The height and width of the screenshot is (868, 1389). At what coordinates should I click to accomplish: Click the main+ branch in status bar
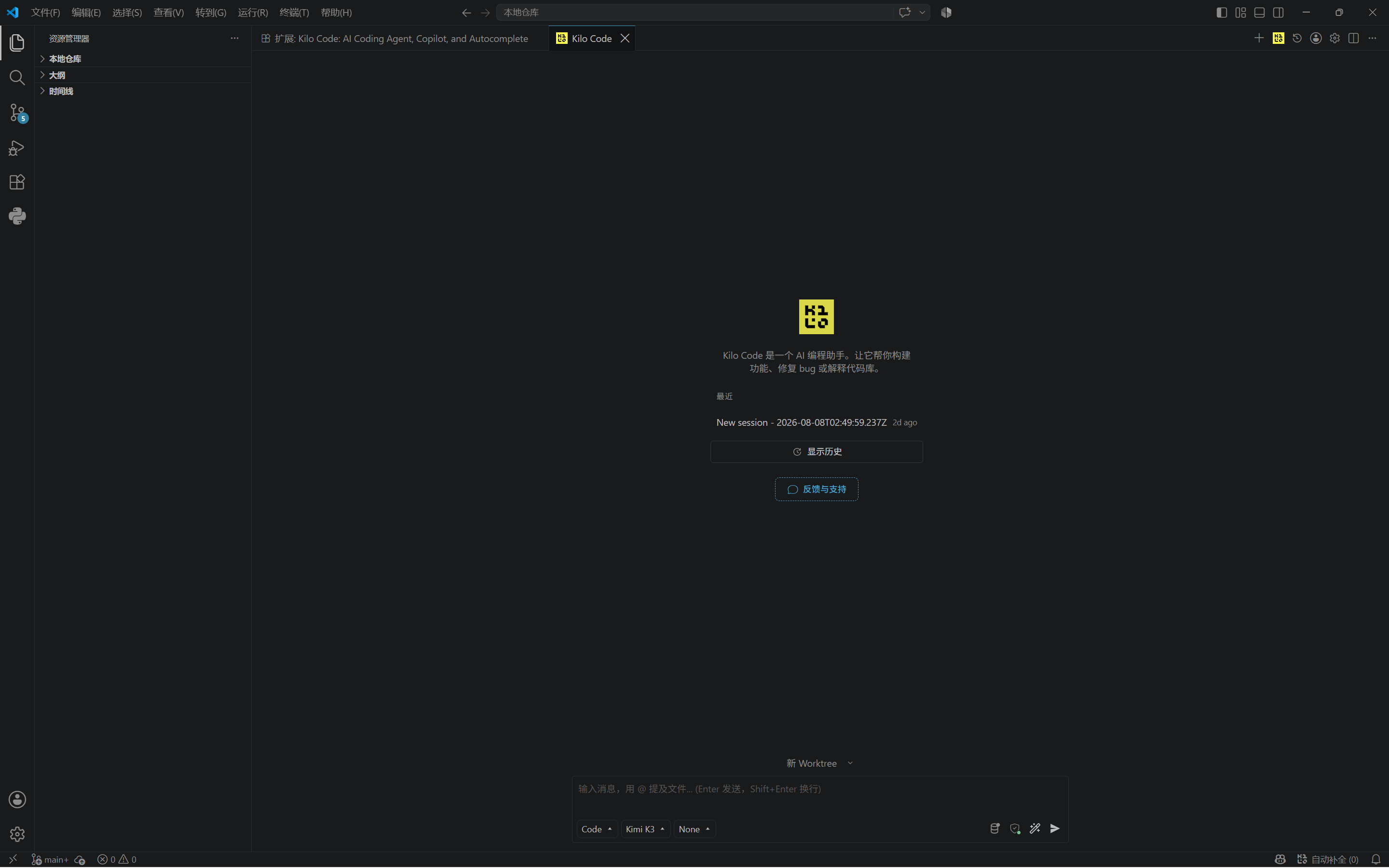50,859
